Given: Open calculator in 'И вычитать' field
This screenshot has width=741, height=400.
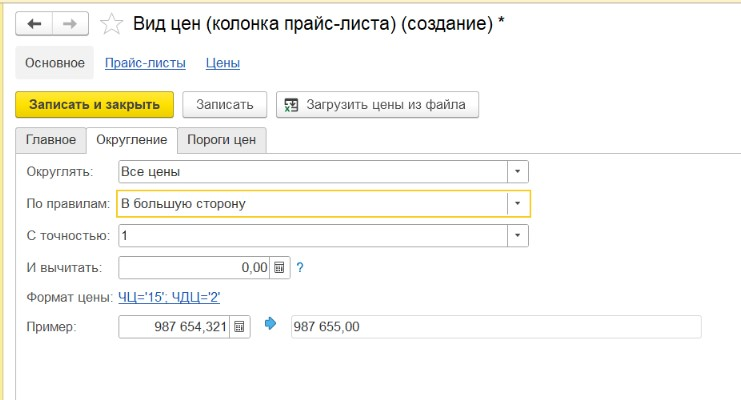Looking at the screenshot, I should tap(279, 268).
